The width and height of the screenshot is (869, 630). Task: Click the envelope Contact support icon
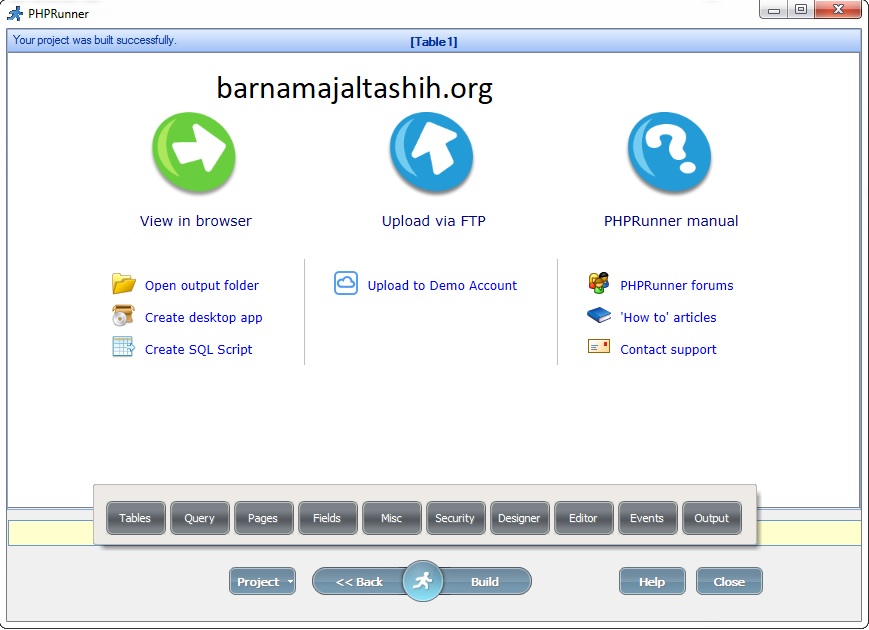point(599,347)
